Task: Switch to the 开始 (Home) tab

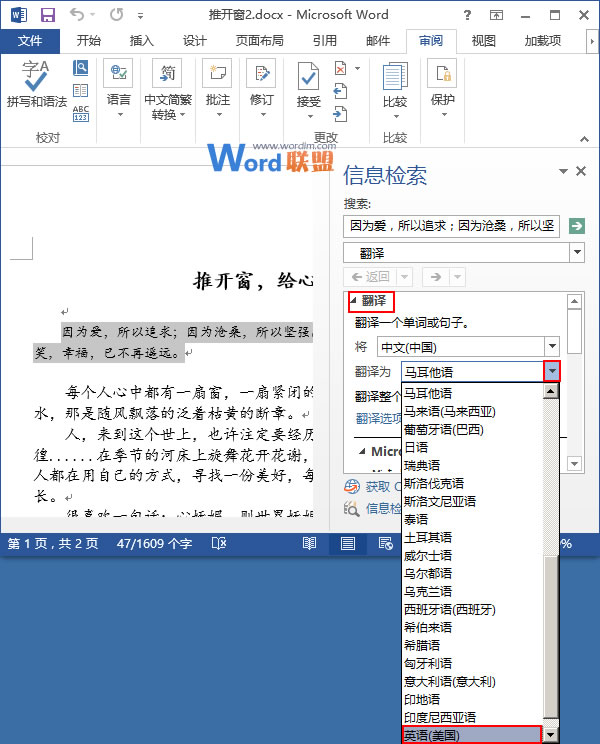Action: [89, 41]
